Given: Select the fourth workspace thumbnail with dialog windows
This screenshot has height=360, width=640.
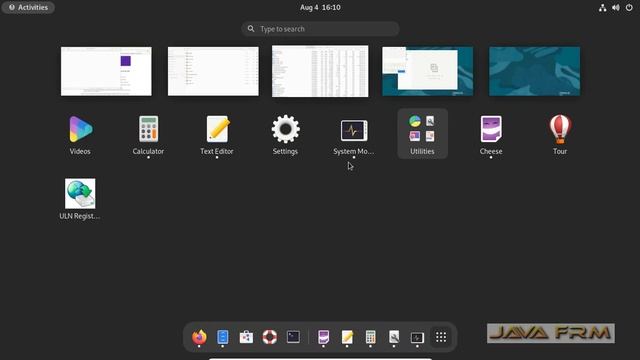Looking at the screenshot, I should pos(428,71).
